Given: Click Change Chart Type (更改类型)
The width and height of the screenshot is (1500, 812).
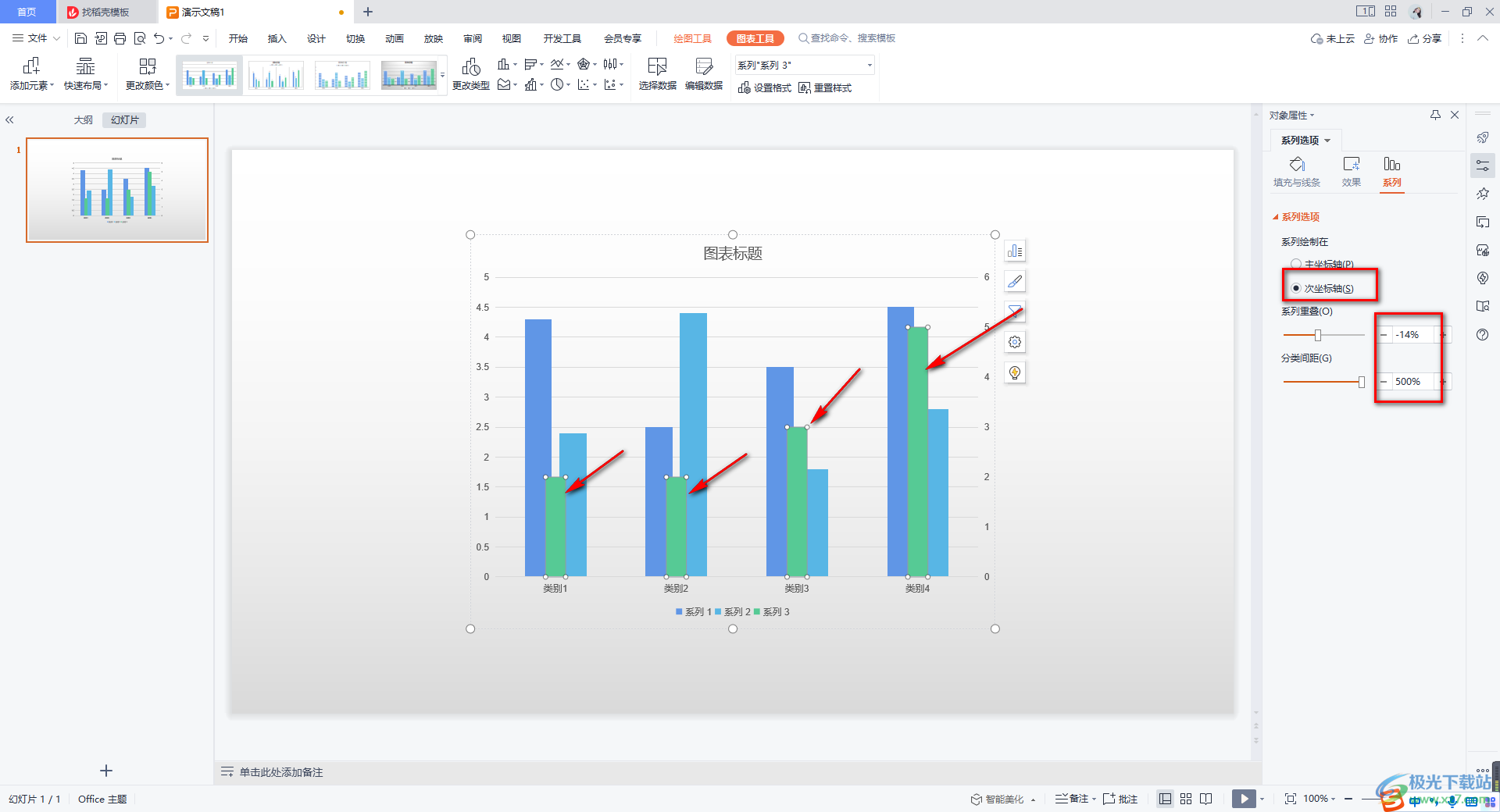Looking at the screenshot, I should [x=471, y=74].
